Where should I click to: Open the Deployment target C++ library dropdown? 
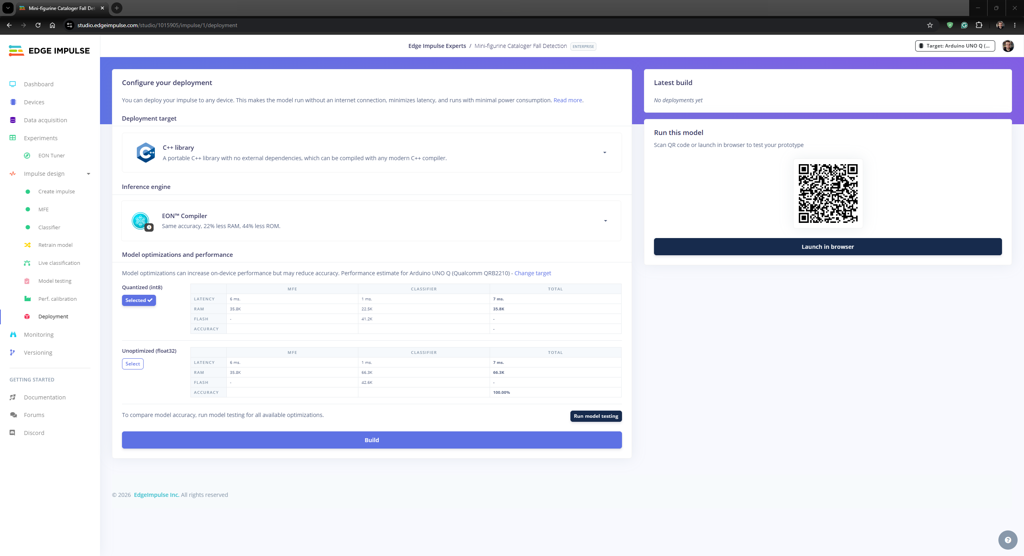coord(372,152)
